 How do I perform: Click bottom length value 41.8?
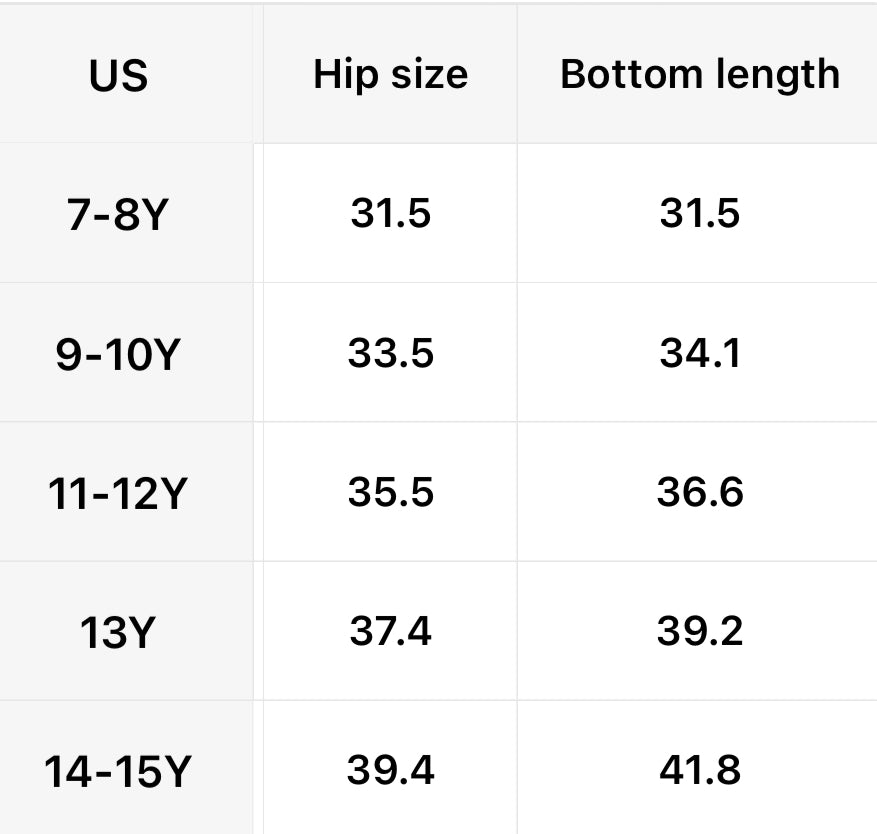coord(700,770)
